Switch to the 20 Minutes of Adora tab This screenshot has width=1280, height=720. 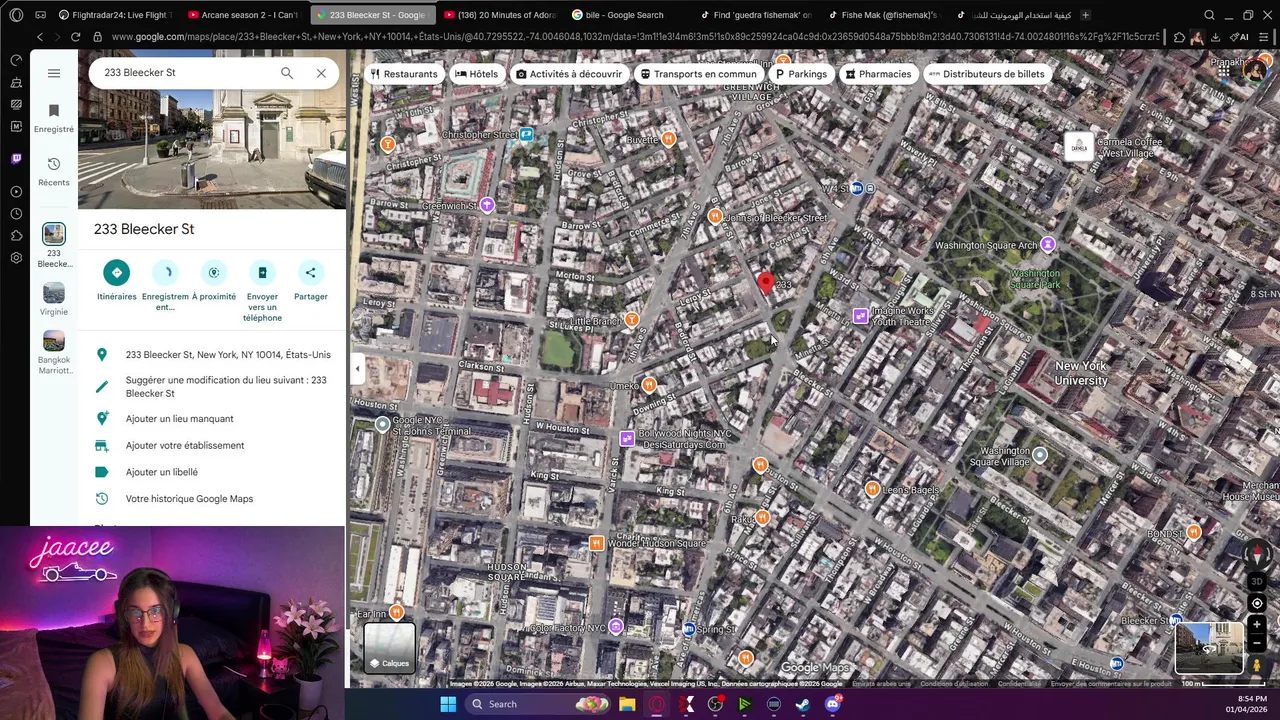click(500, 15)
